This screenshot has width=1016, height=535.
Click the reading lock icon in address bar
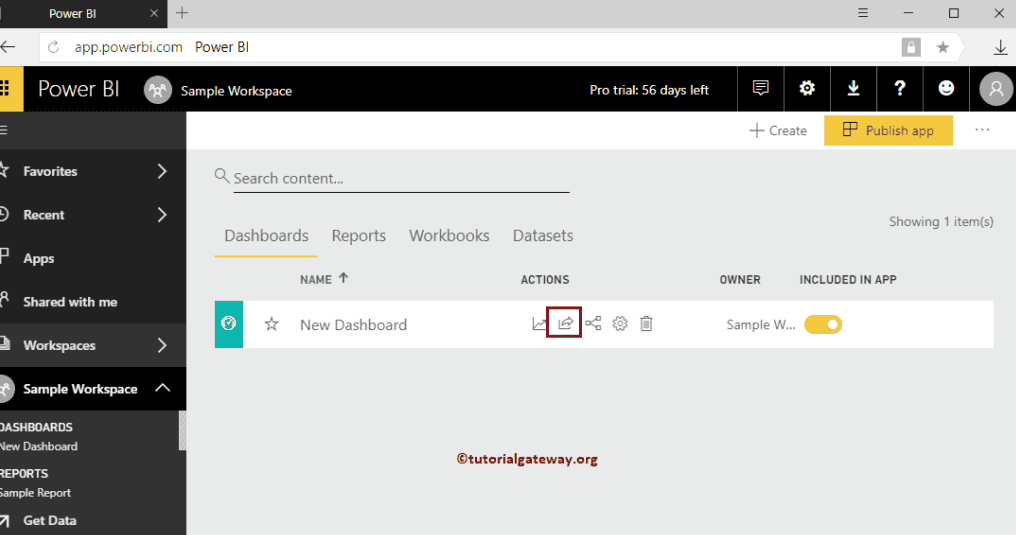(x=911, y=47)
